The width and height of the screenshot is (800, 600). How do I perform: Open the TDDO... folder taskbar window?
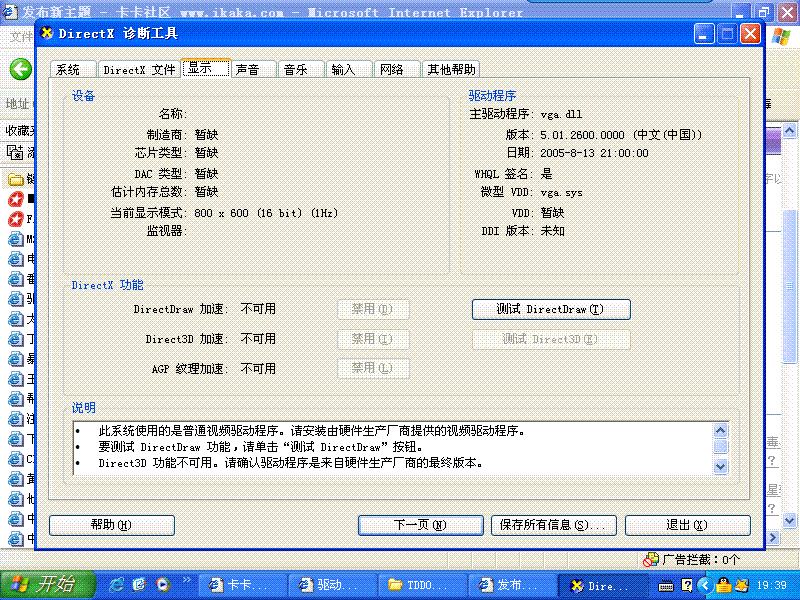click(x=422, y=585)
